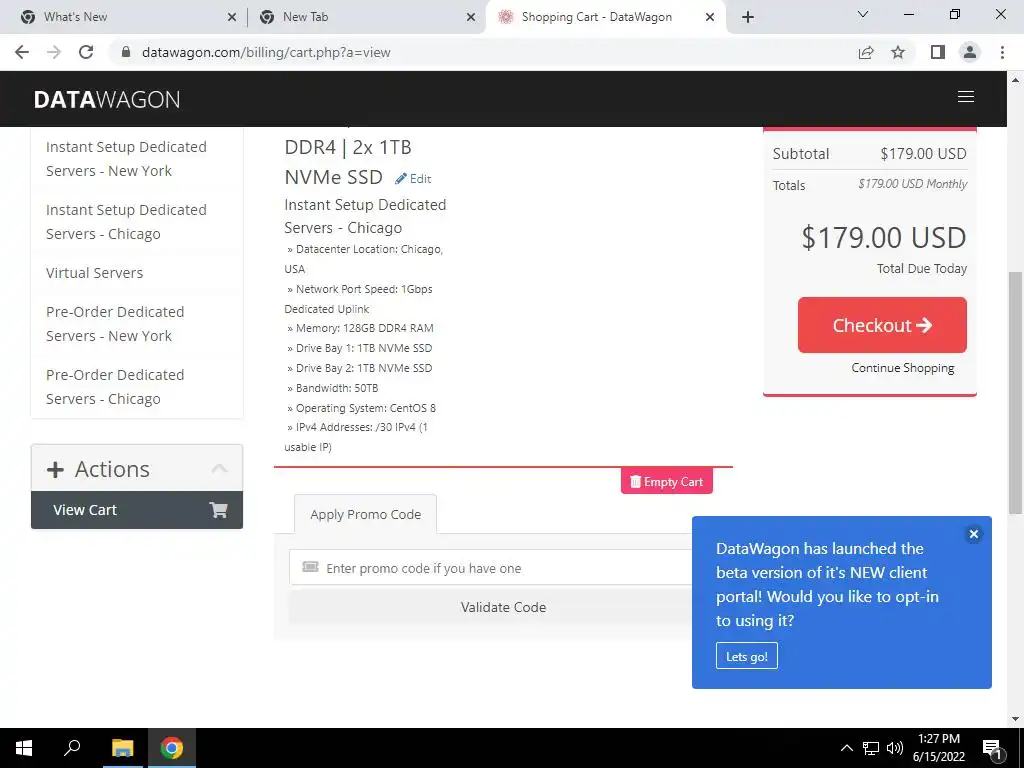Close the Shopping Cart tab

(710, 18)
